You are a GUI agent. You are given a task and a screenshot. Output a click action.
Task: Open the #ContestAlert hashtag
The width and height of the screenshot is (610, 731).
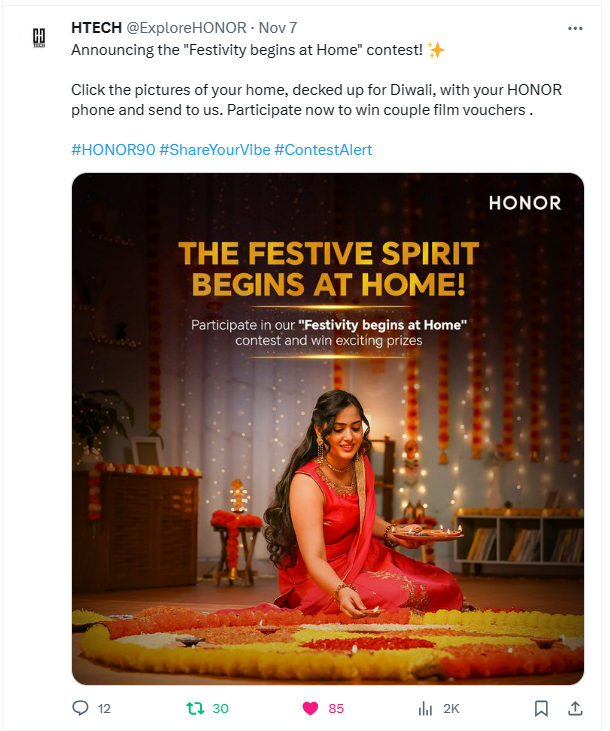[323, 150]
